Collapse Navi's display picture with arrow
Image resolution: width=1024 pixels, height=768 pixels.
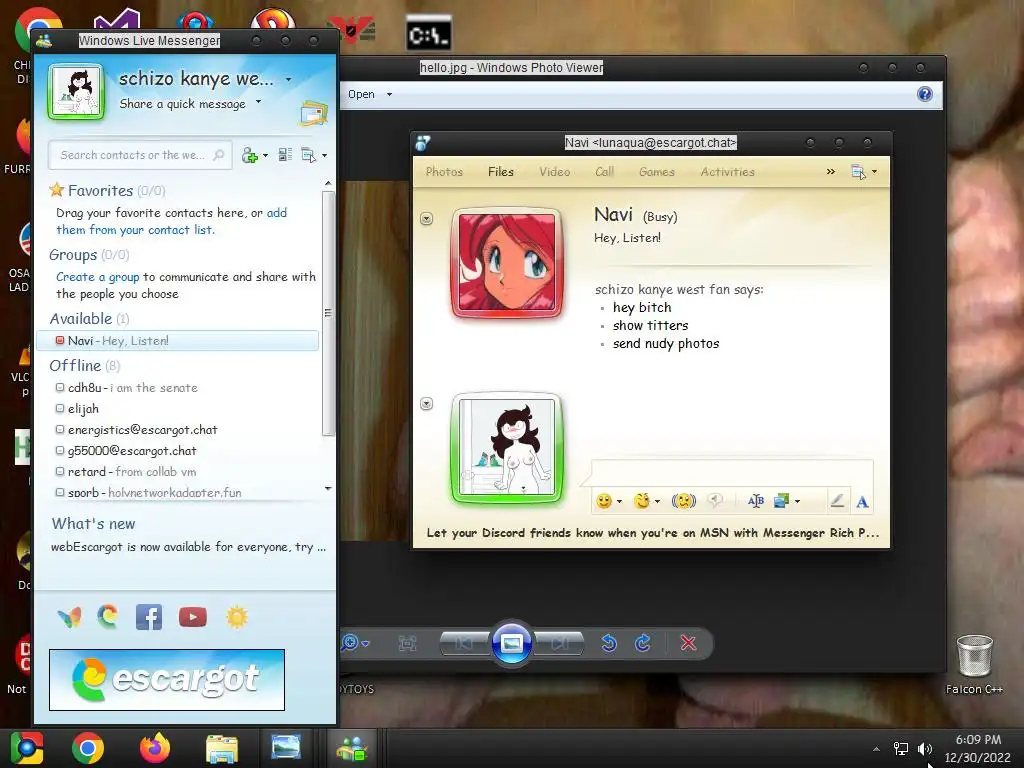[x=426, y=219]
